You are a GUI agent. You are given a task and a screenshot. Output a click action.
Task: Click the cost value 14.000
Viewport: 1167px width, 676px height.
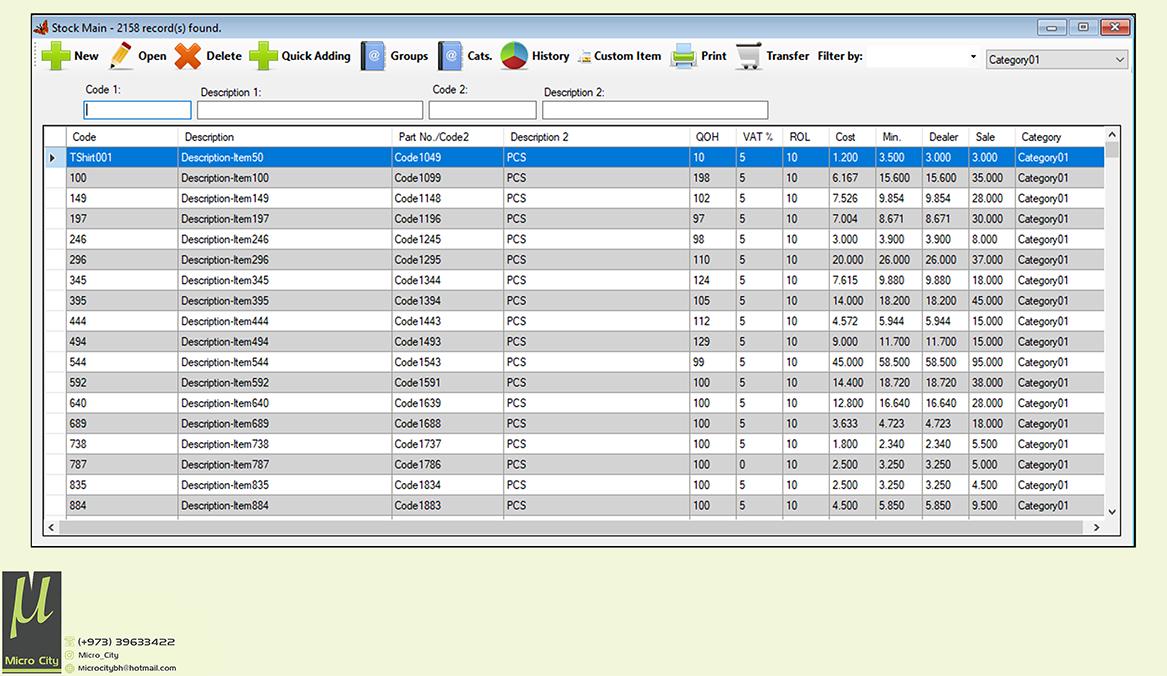[852, 301]
